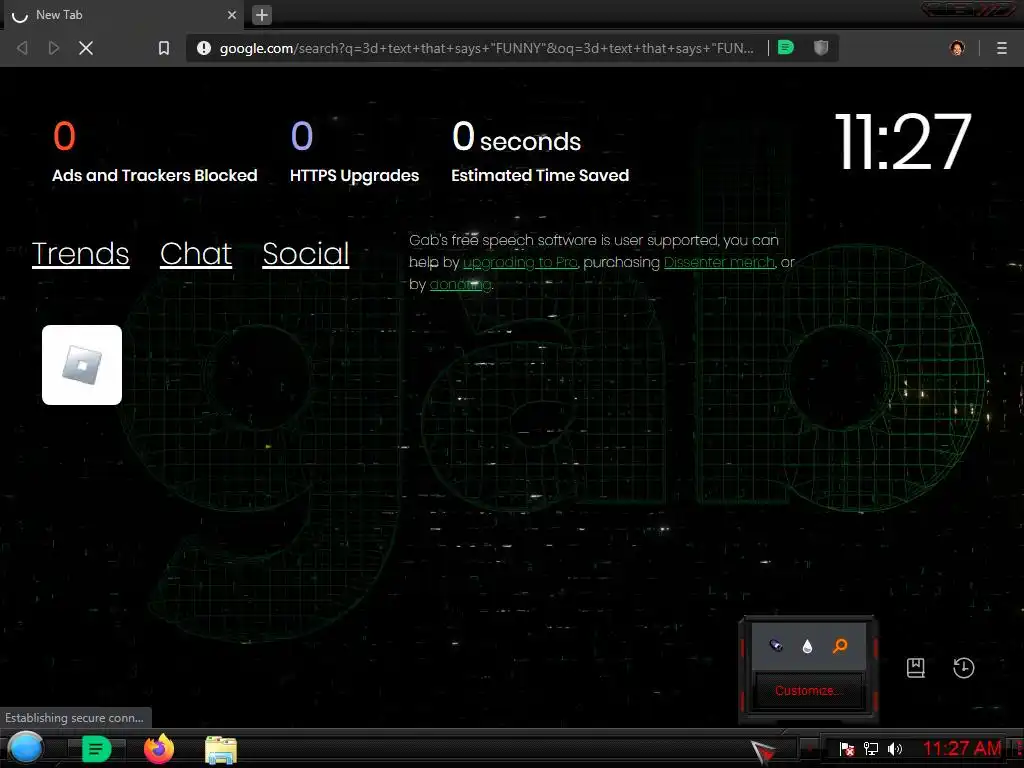Click the water drop tray icon
Screen dimensions: 1024x768
[807, 646]
